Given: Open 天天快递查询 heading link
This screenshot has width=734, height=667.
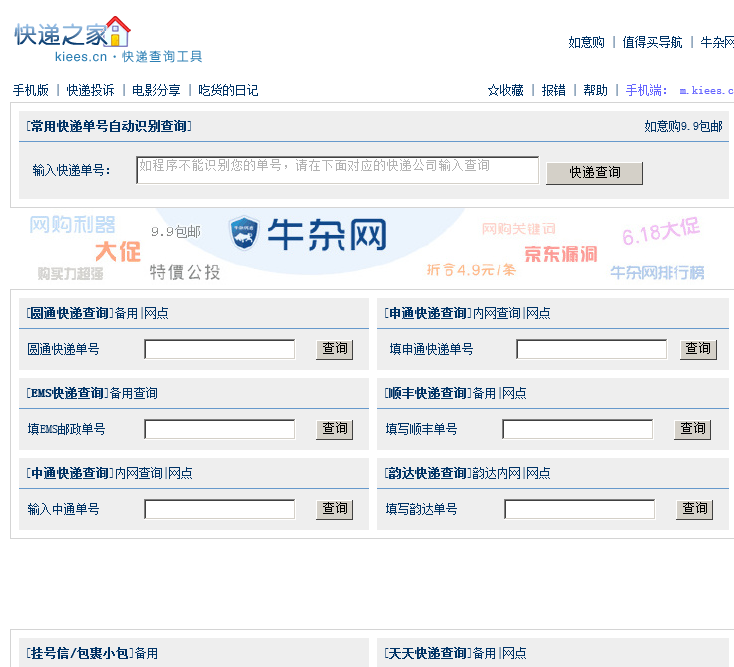Looking at the screenshot, I should [x=428, y=653].
